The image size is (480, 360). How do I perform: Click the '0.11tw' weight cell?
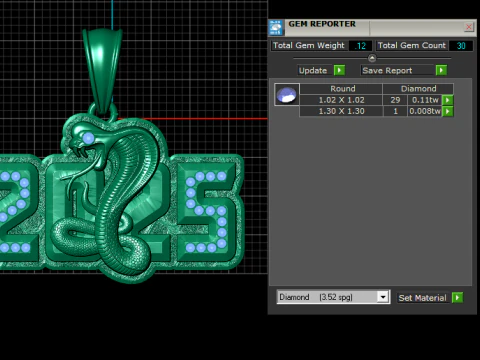[425, 100]
